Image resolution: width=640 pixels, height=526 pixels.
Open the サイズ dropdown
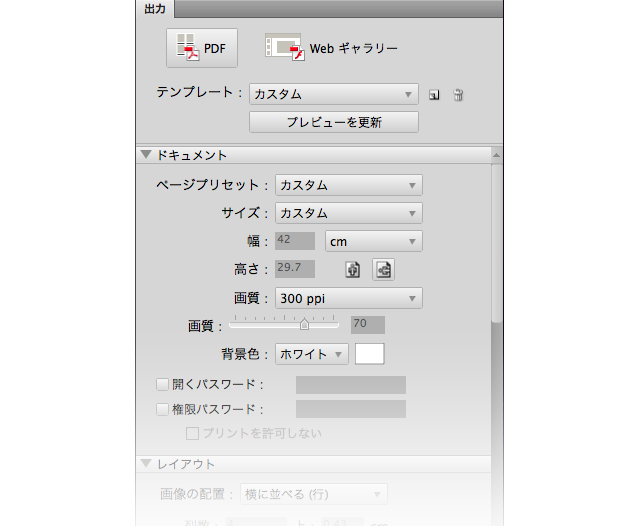pyautogui.click(x=349, y=213)
